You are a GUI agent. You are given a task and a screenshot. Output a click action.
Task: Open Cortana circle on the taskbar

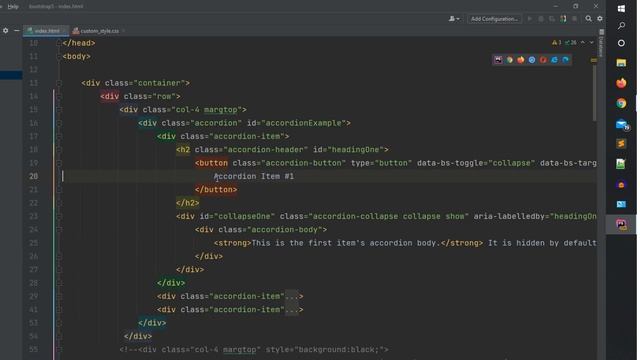(621, 43)
